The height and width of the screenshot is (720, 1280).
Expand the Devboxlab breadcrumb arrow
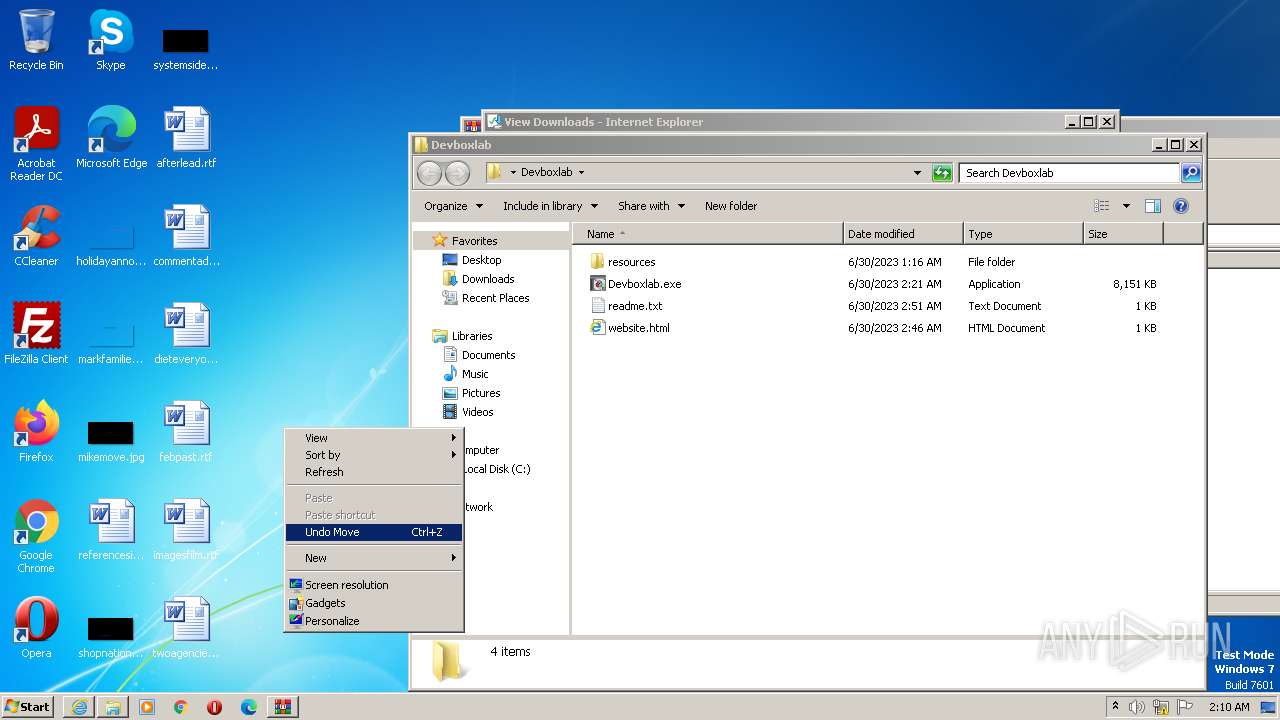[x=581, y=172]
